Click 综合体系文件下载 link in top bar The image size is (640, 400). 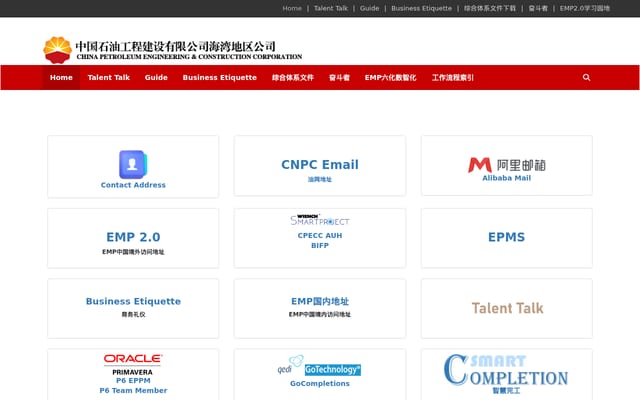pyautogui.click(x=490, y=8)
